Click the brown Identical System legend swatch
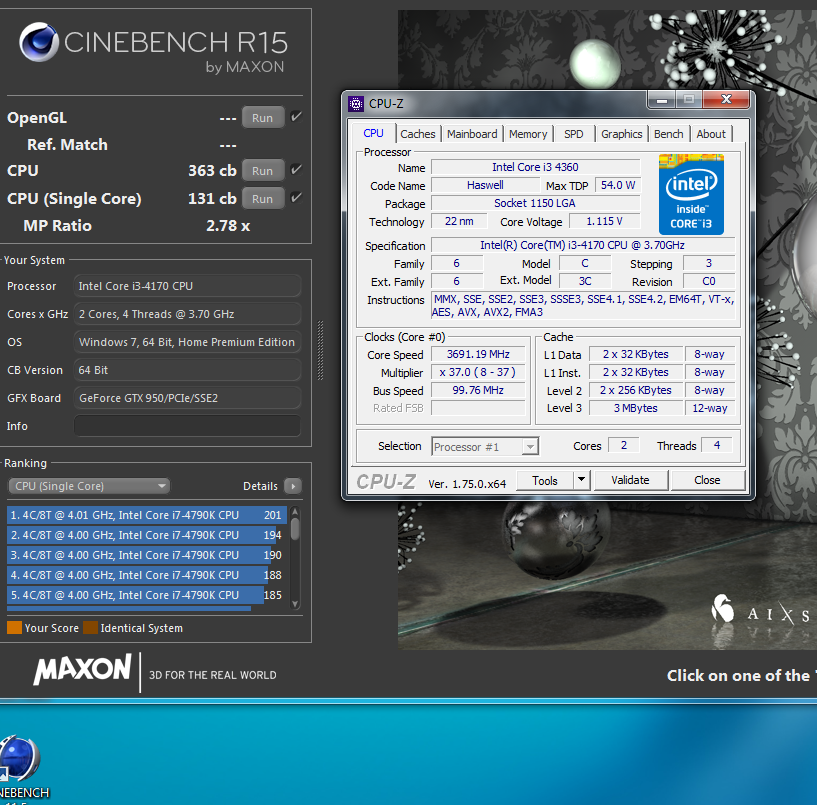 pyautogui.click(x=90, y=627)
